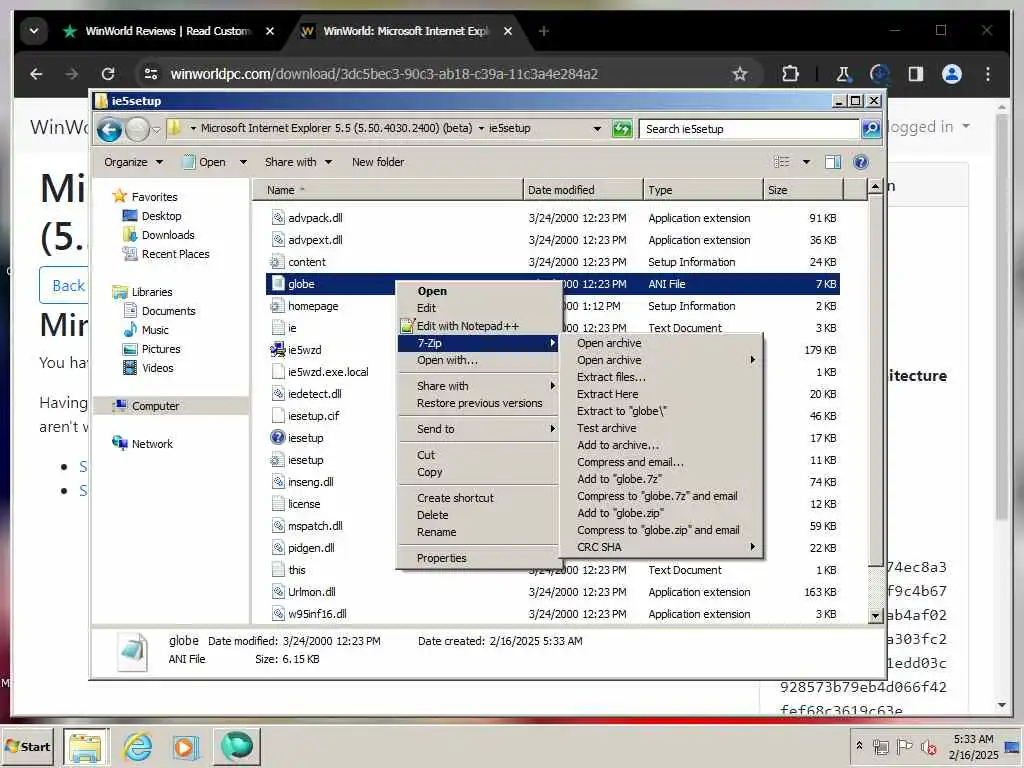Expand the address bar history dropdown
This screenshot has width=1024, height=768.
pyautogui.click(x=597, y=129)
